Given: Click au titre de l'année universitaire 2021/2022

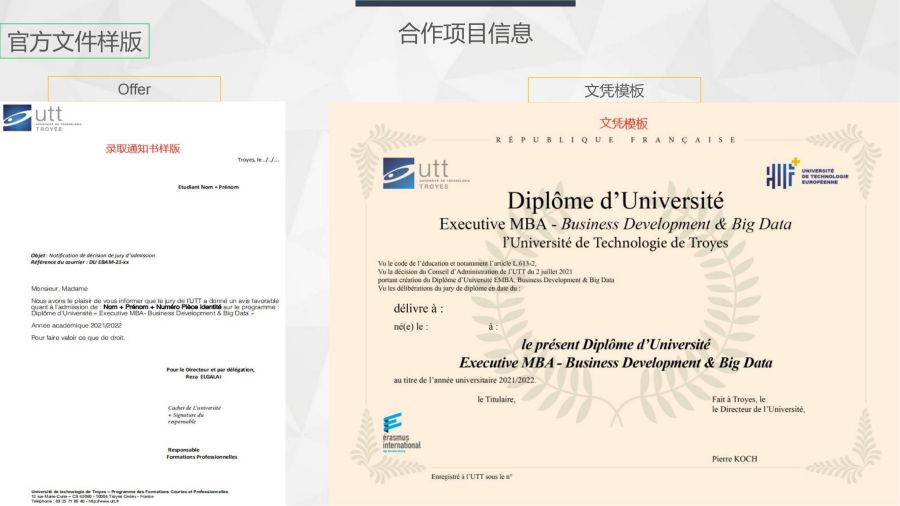Looking at the screenshot, I should click(464, 380).
